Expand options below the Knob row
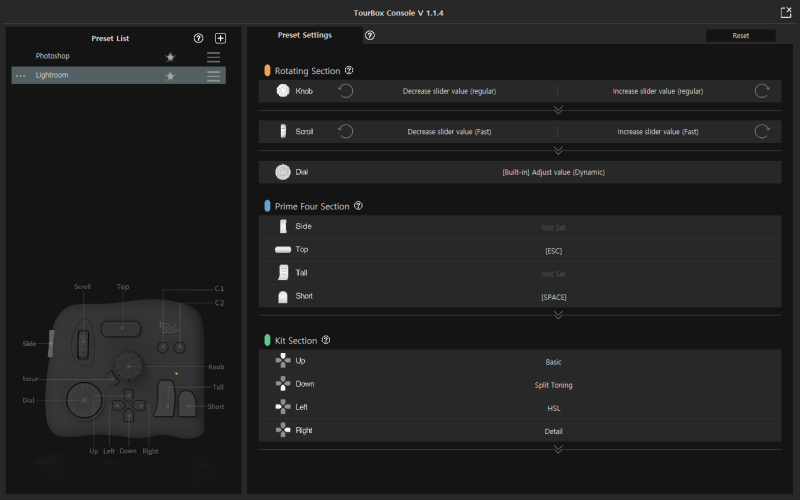The height and width of the screenshot is (500, 800). pyautogui.click(x=558, y=110)
